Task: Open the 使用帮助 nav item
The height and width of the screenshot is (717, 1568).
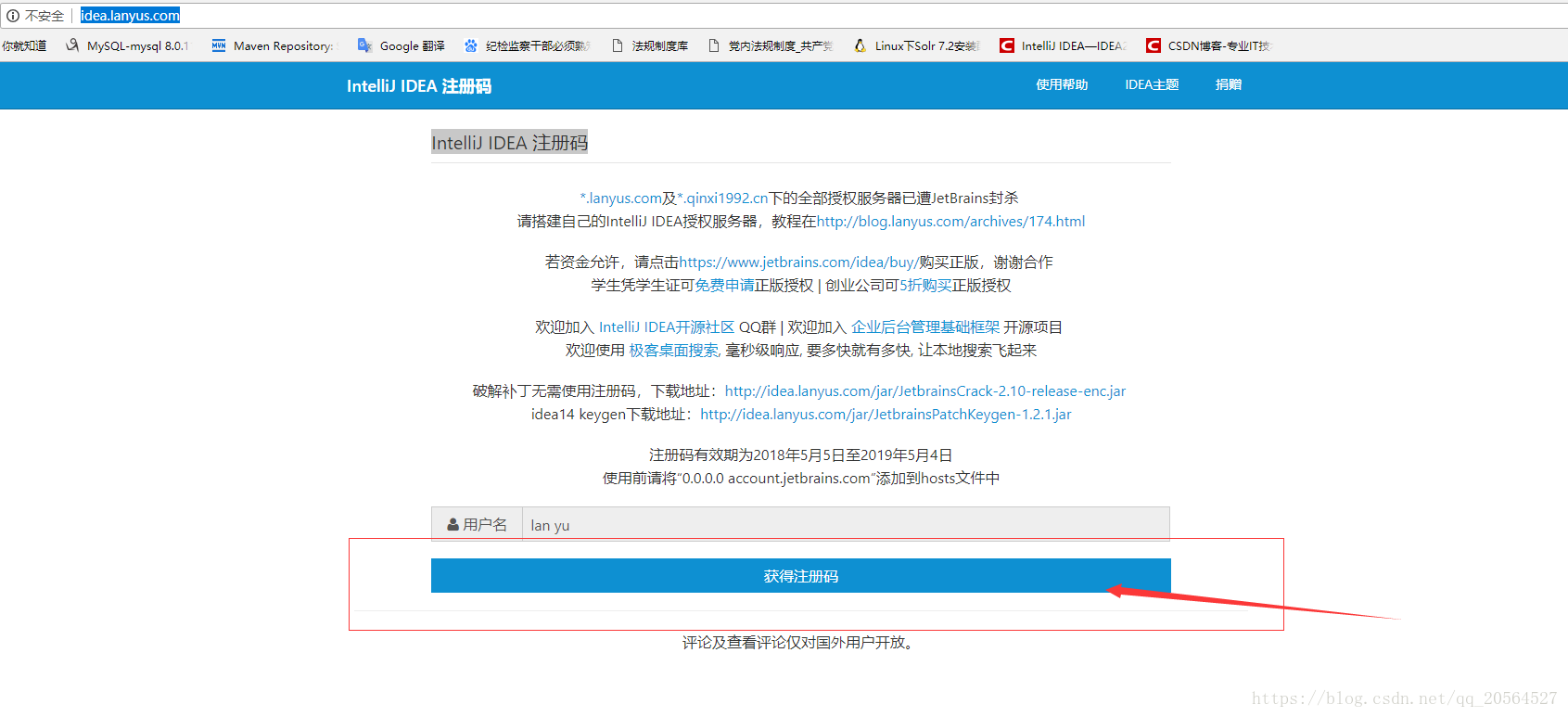Action: pyautogui.click(x=1062, y=84)
